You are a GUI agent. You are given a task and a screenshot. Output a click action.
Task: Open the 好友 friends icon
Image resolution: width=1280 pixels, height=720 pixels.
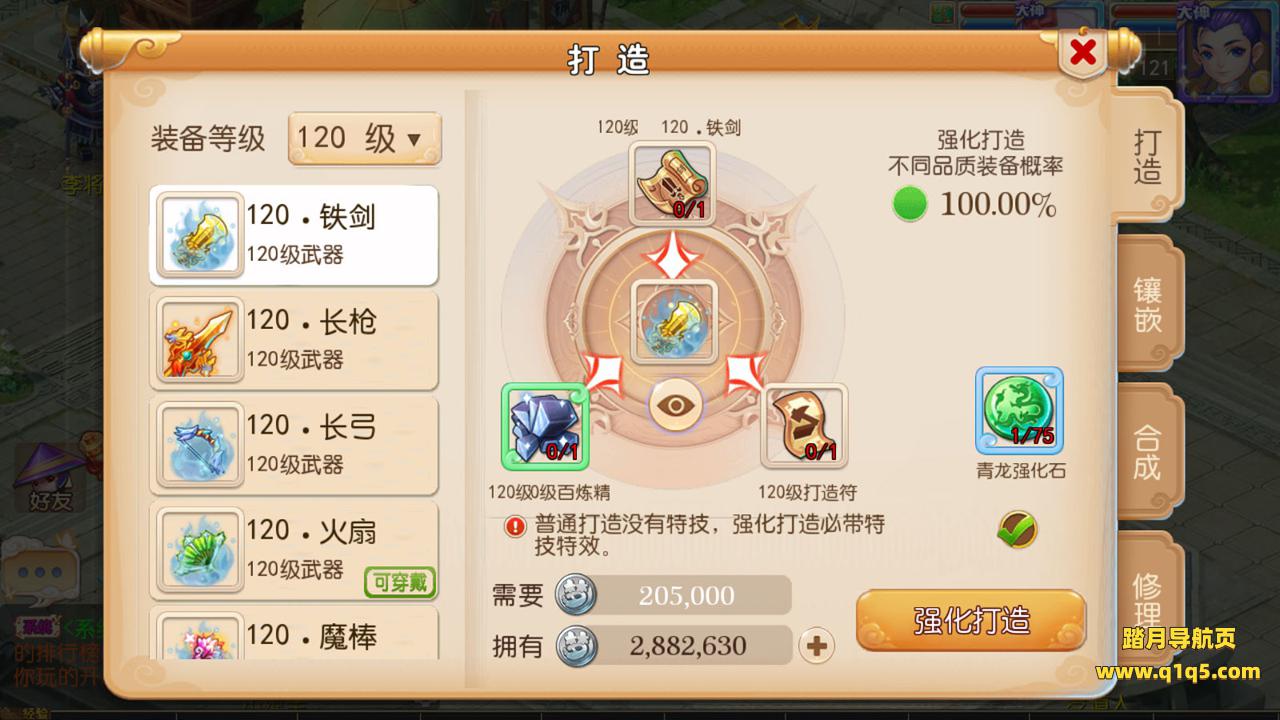point(48,480)
